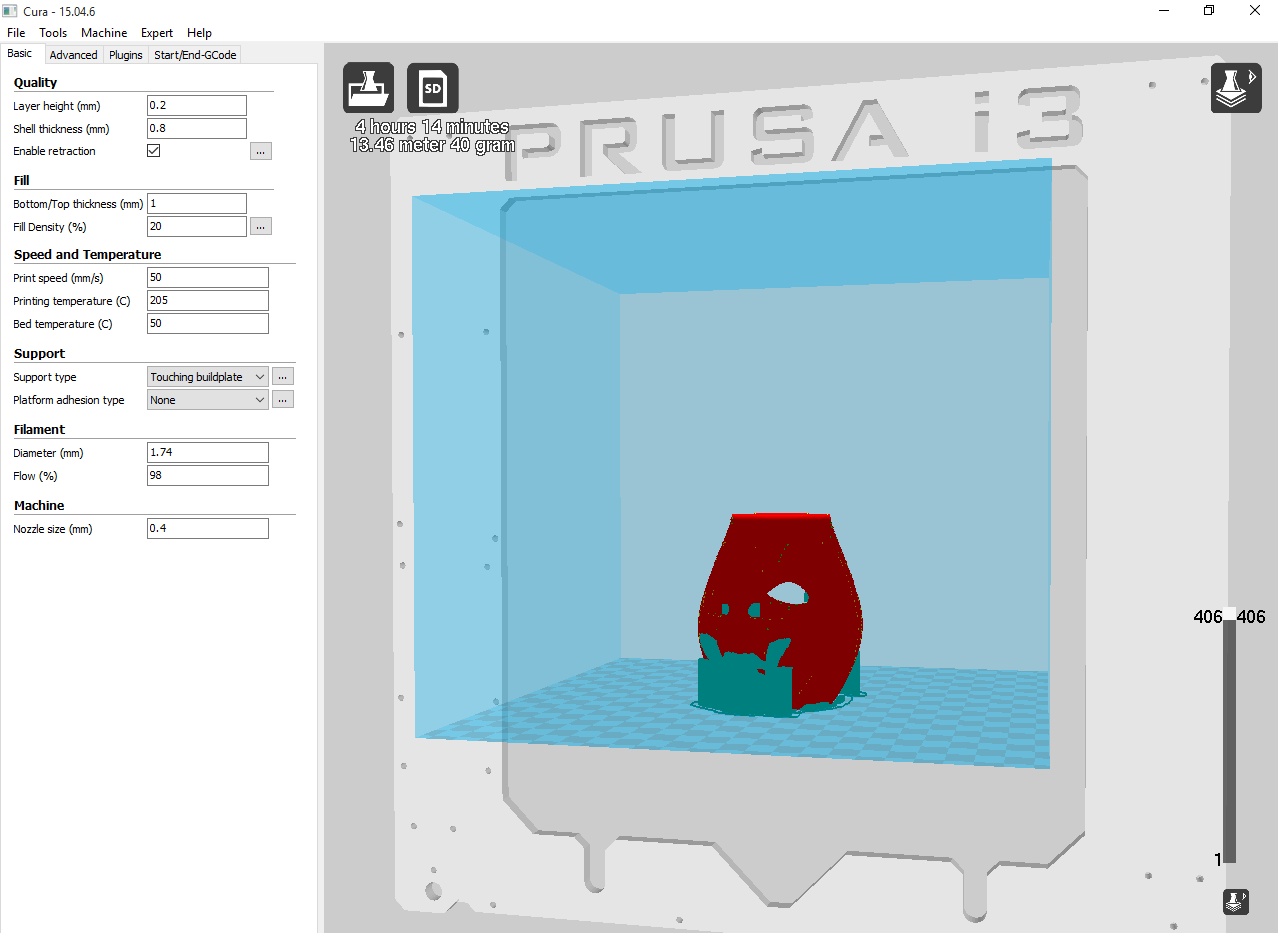Select the red vase model in viewport
This screenshot has width=1278, height=933.
(x=780, y=612)
